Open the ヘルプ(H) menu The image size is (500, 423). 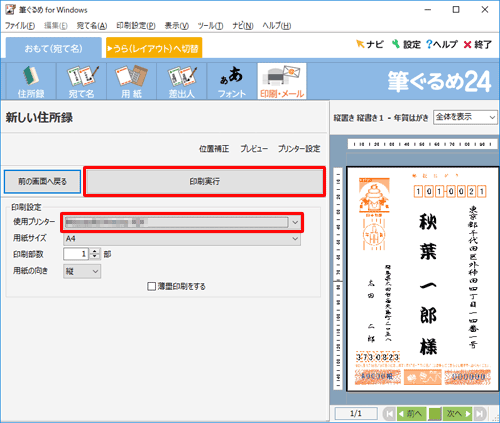(276, 26)
